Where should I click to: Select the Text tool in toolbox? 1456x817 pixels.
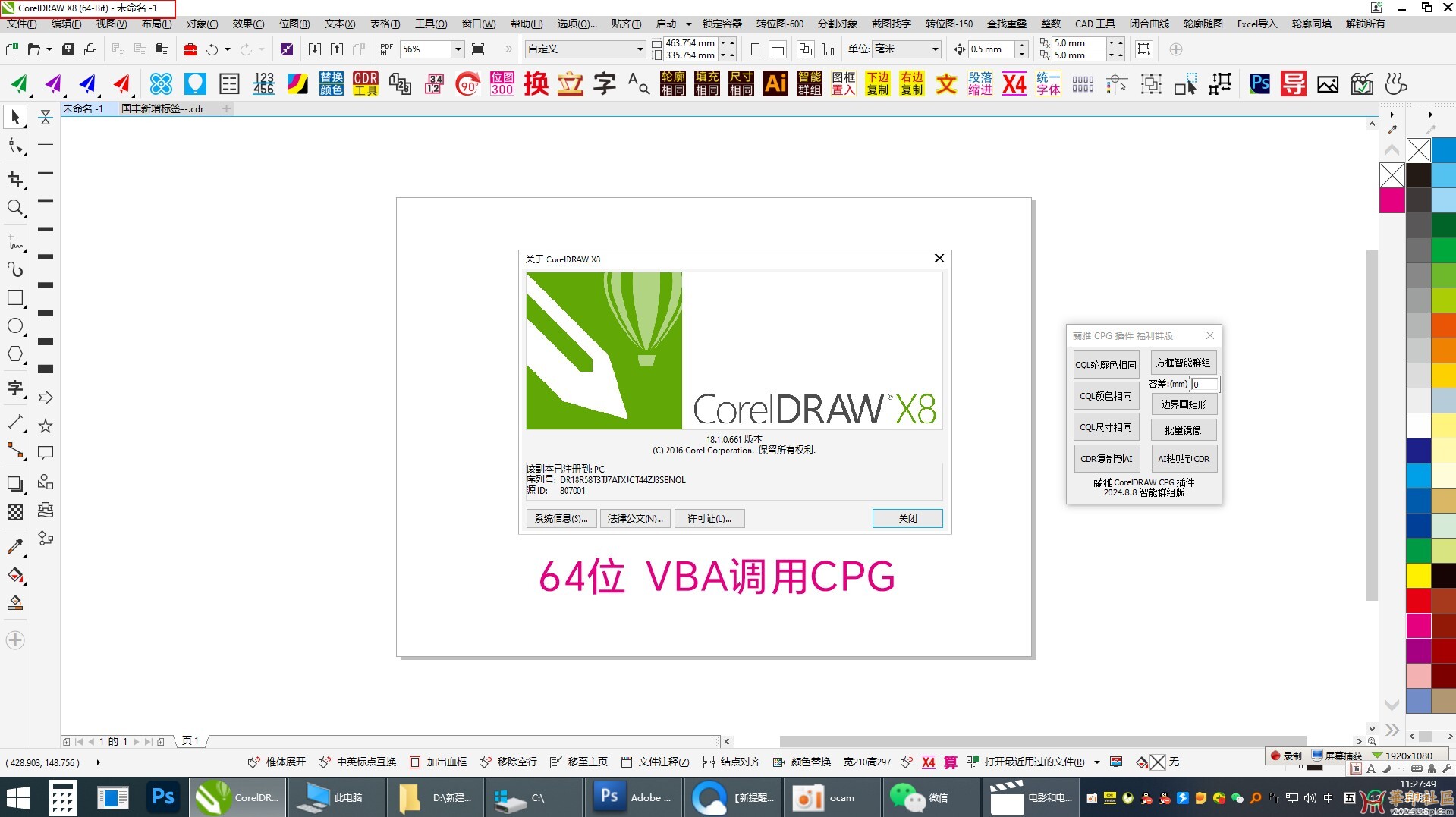point(15,388)
